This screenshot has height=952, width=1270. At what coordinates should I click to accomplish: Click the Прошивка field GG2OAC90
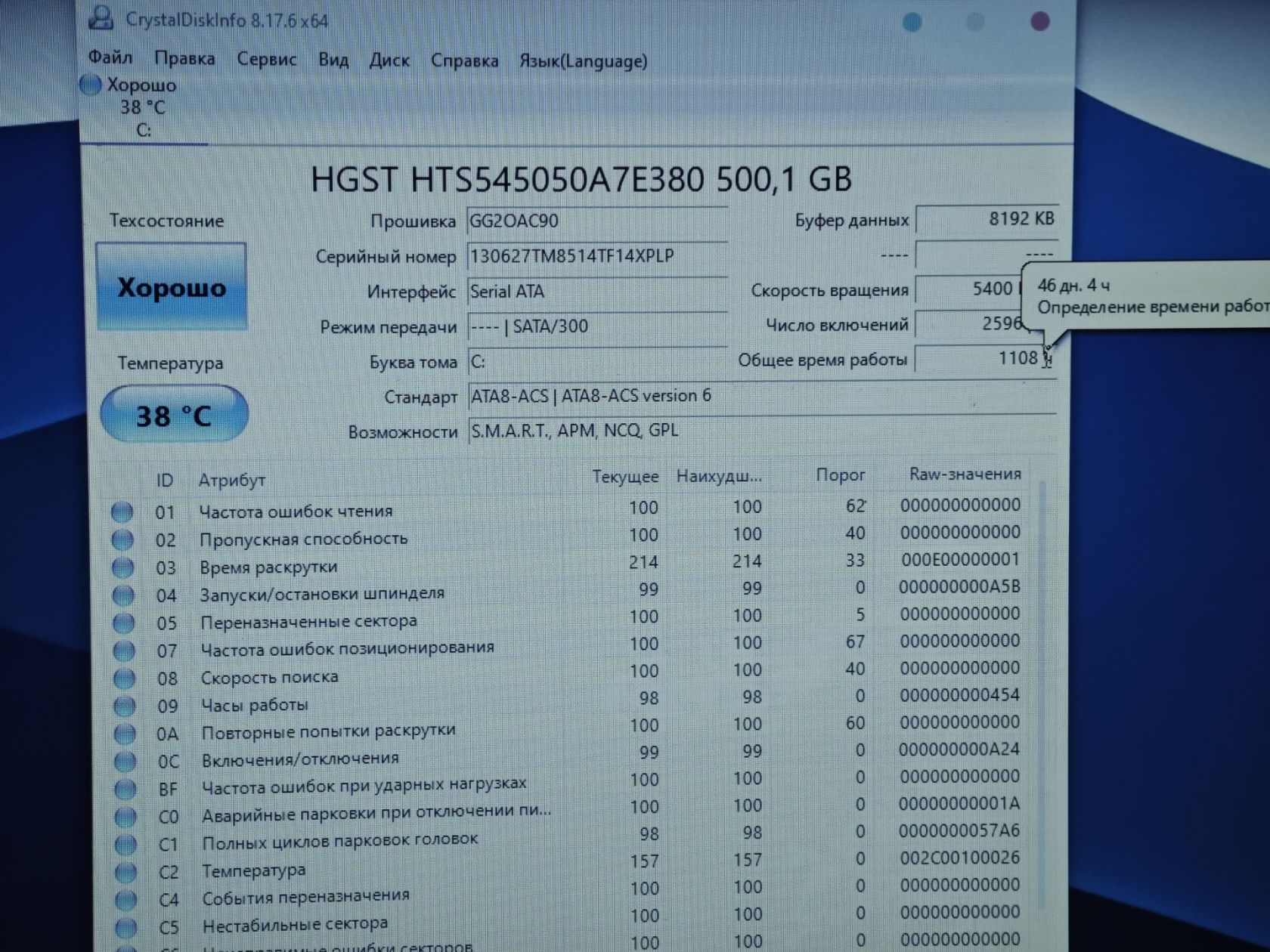tap(597, 221)
